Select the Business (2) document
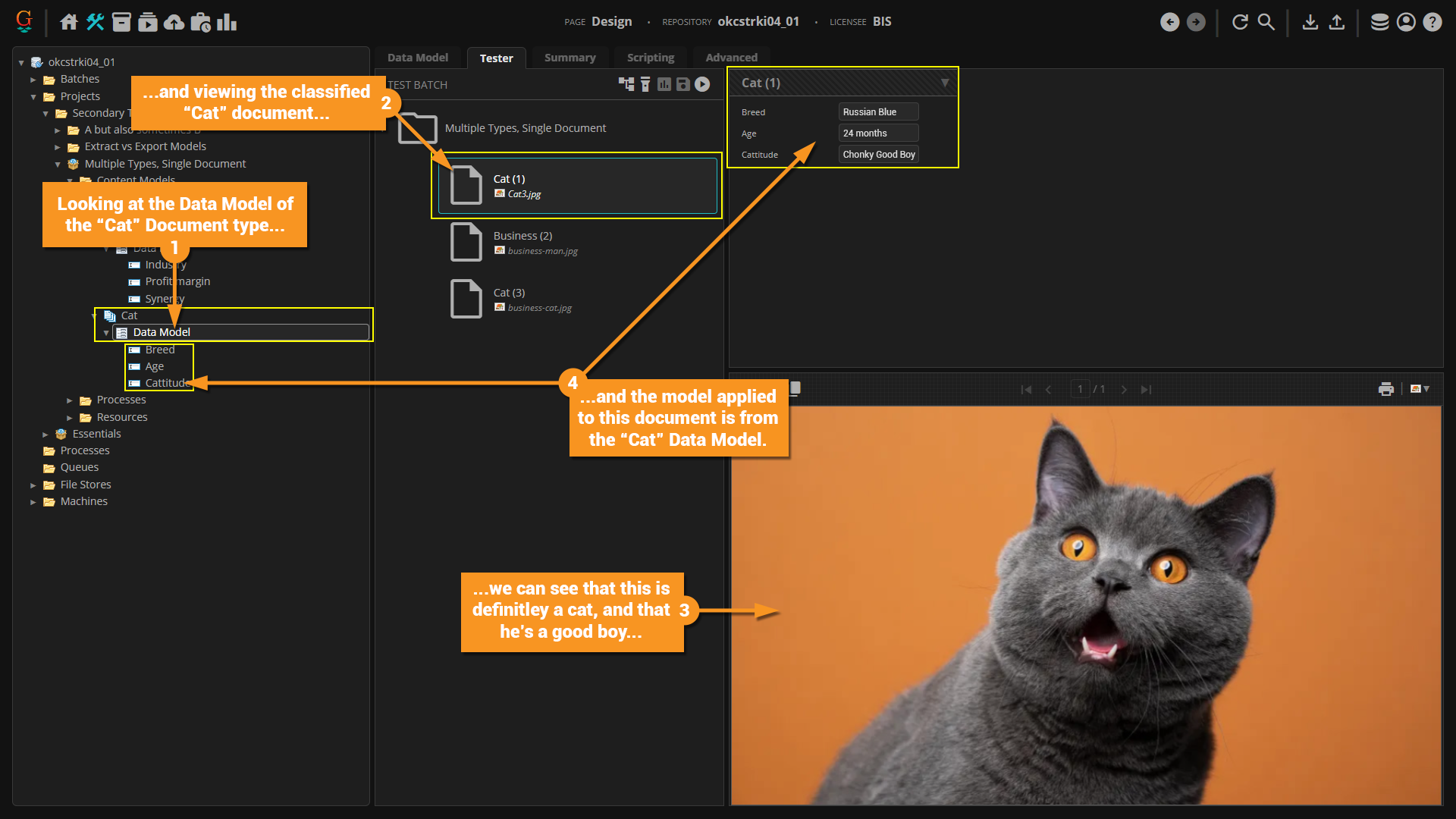The height and width of the screenshot is (819, 1456). tap(522, 236)
